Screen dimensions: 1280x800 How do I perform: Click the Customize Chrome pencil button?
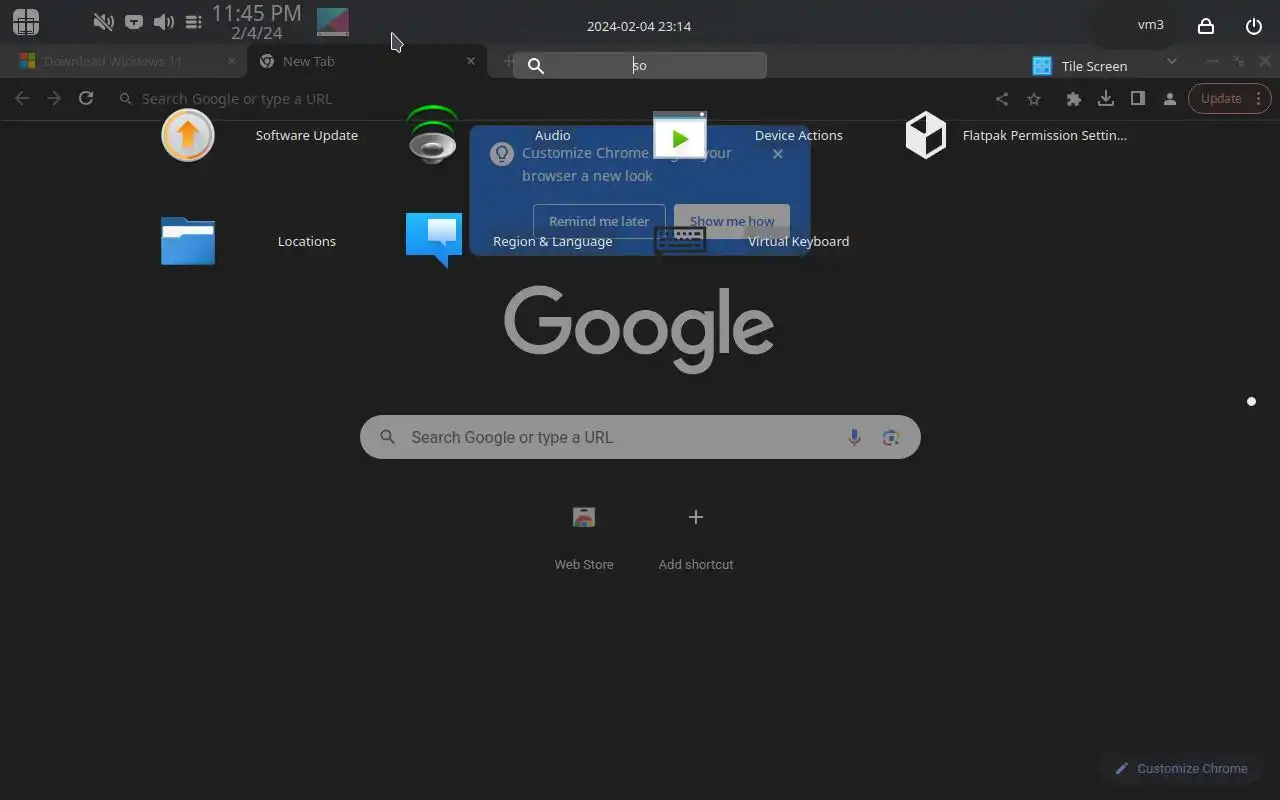coord(1181,768)
